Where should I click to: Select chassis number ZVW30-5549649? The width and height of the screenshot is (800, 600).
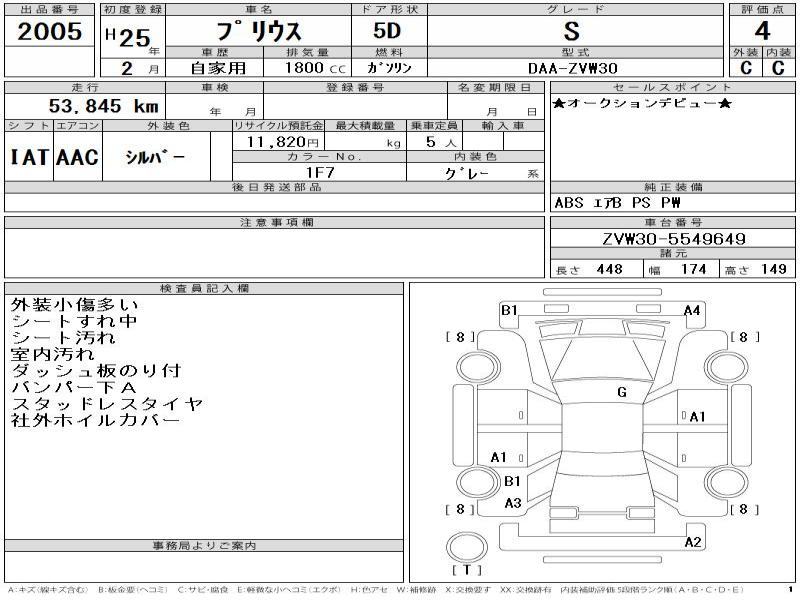pyautogui.click(x=673, y=240)
